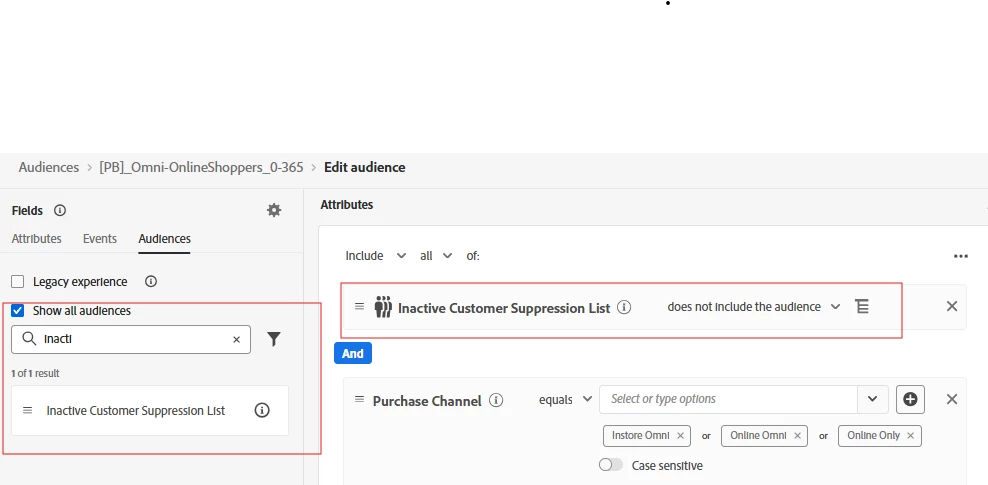This screenshot has height=485, width=988.
Task: Click the drag handle of Purchase Channel rule
Action: [x=359, y=399]
